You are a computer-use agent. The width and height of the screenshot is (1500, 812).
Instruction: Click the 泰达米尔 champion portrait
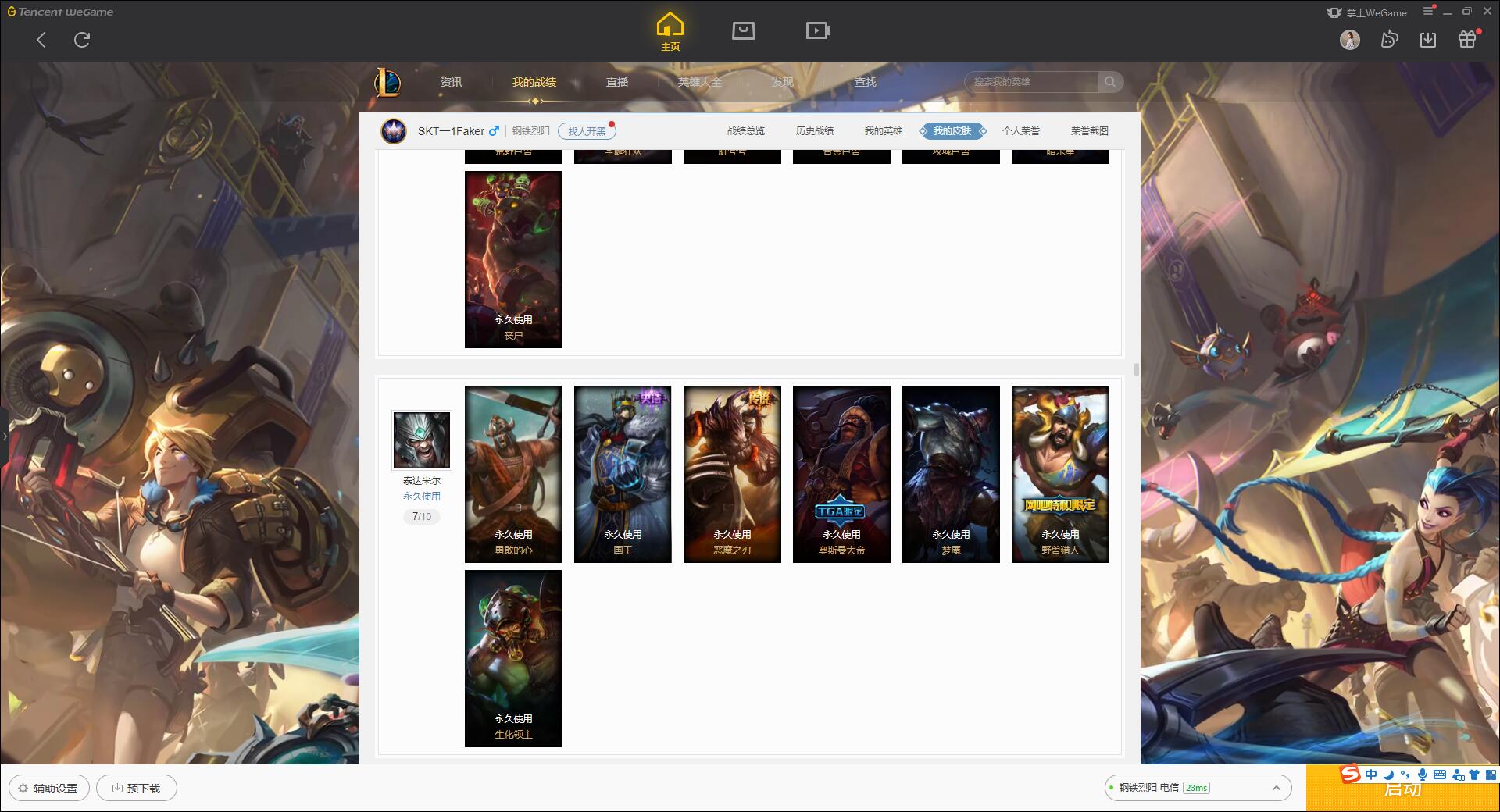coord(422,441)
